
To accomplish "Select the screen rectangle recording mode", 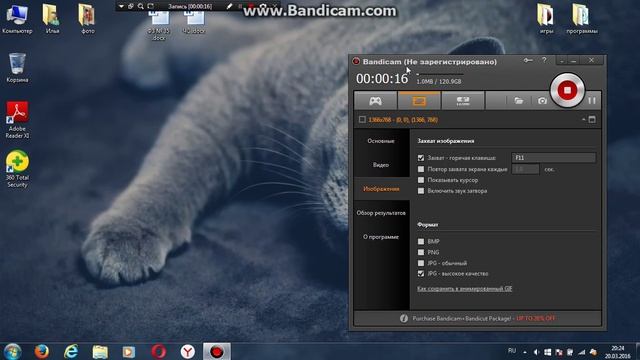I will pos(419,101).
